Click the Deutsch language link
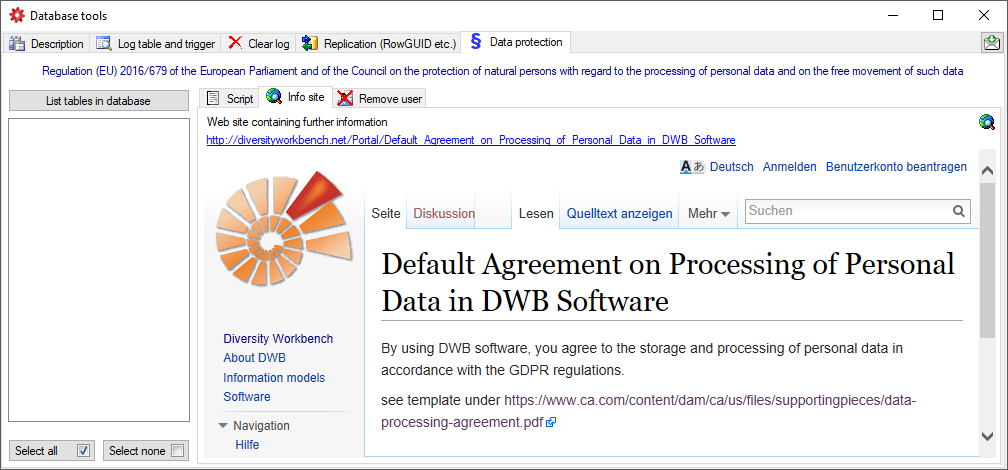1008x470 pixels. pos(732,167)
